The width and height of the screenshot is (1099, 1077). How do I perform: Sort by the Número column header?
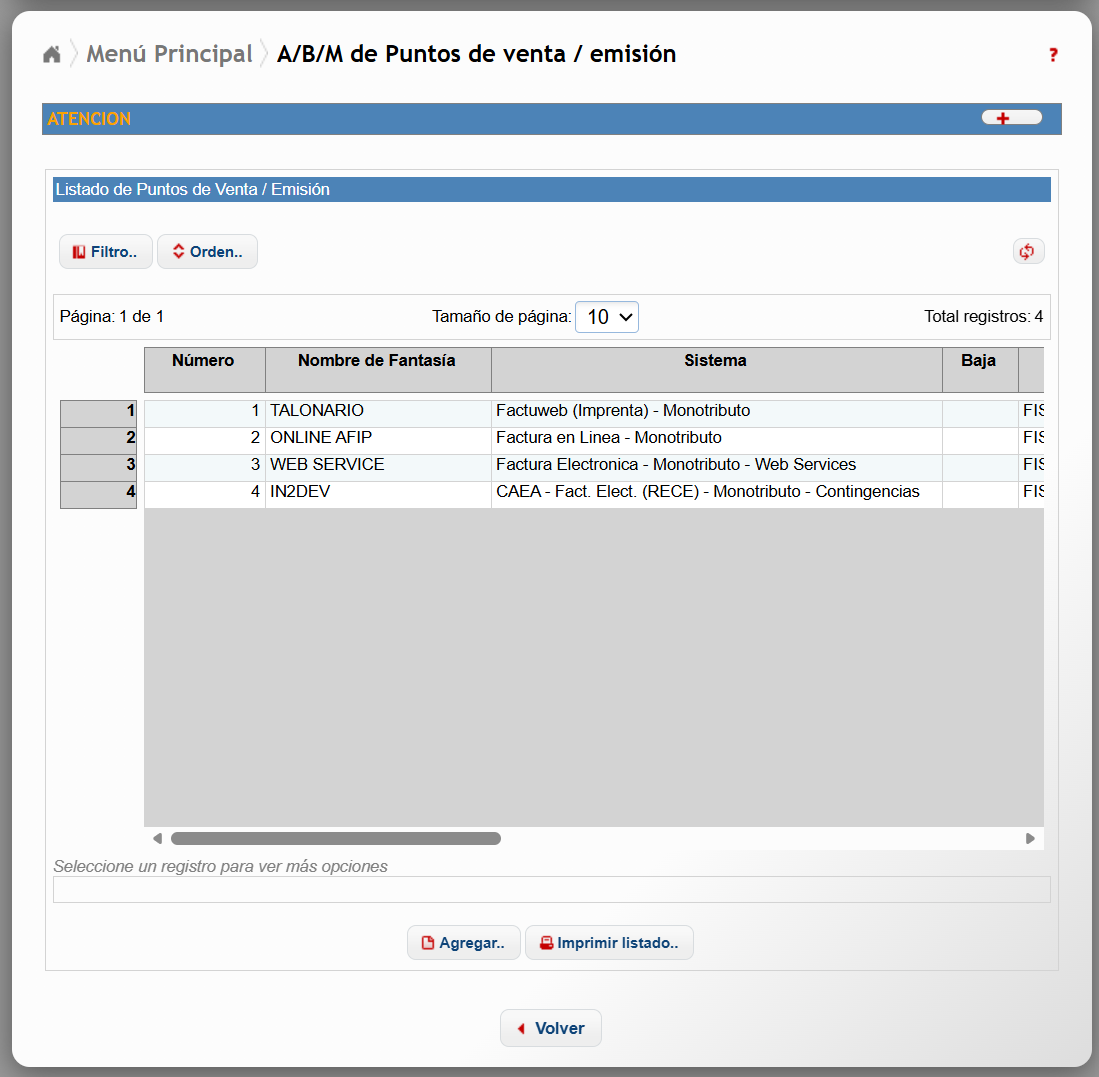[205, 370]
